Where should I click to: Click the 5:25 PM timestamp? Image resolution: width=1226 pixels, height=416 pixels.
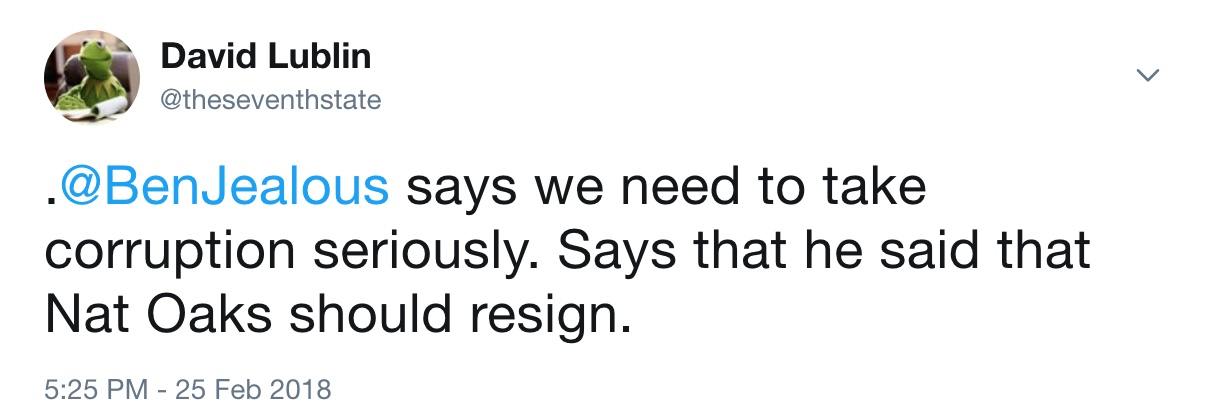coord(91,386)
